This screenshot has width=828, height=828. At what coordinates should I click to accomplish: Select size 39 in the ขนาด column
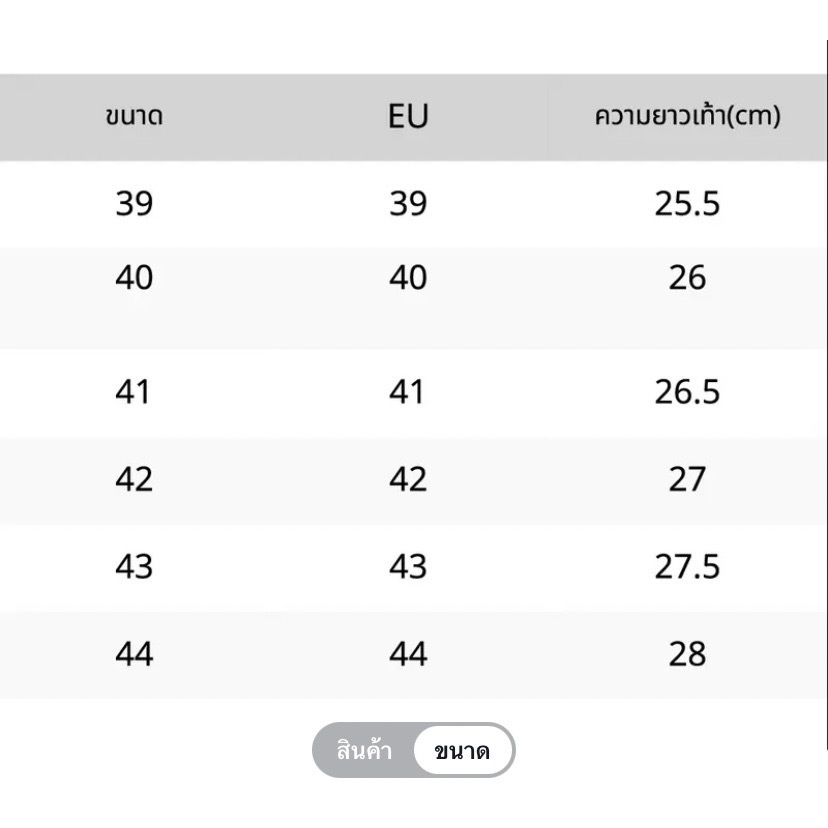tap(134, 204)
